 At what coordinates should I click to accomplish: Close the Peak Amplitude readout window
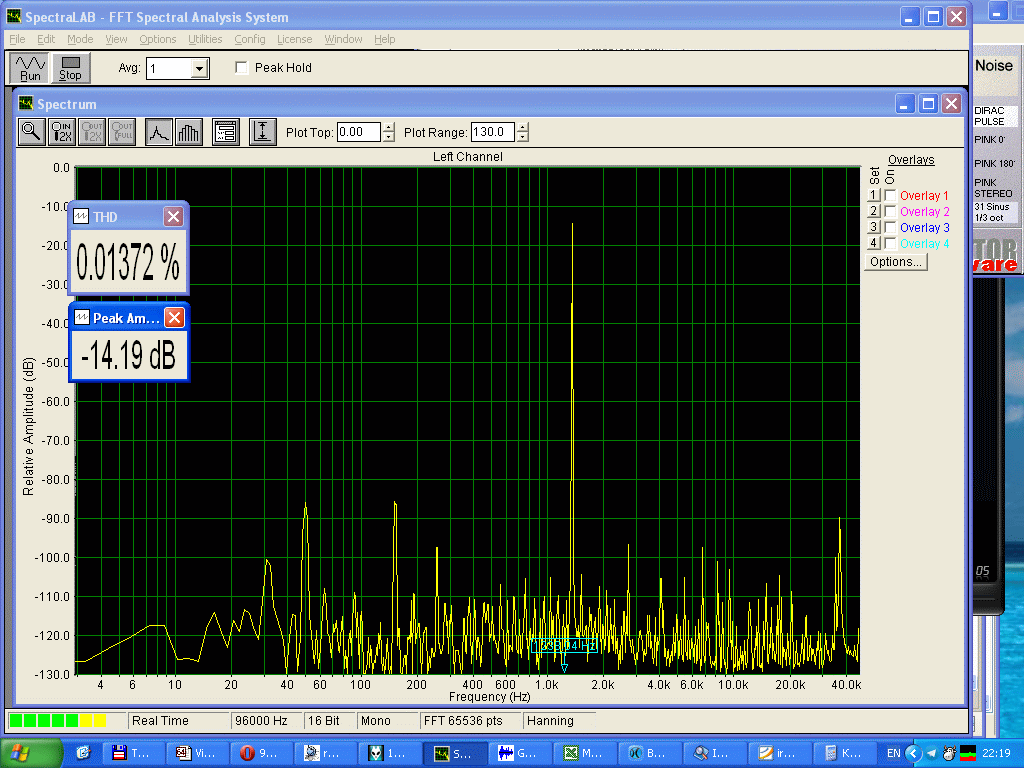click(x=174, y=318)
